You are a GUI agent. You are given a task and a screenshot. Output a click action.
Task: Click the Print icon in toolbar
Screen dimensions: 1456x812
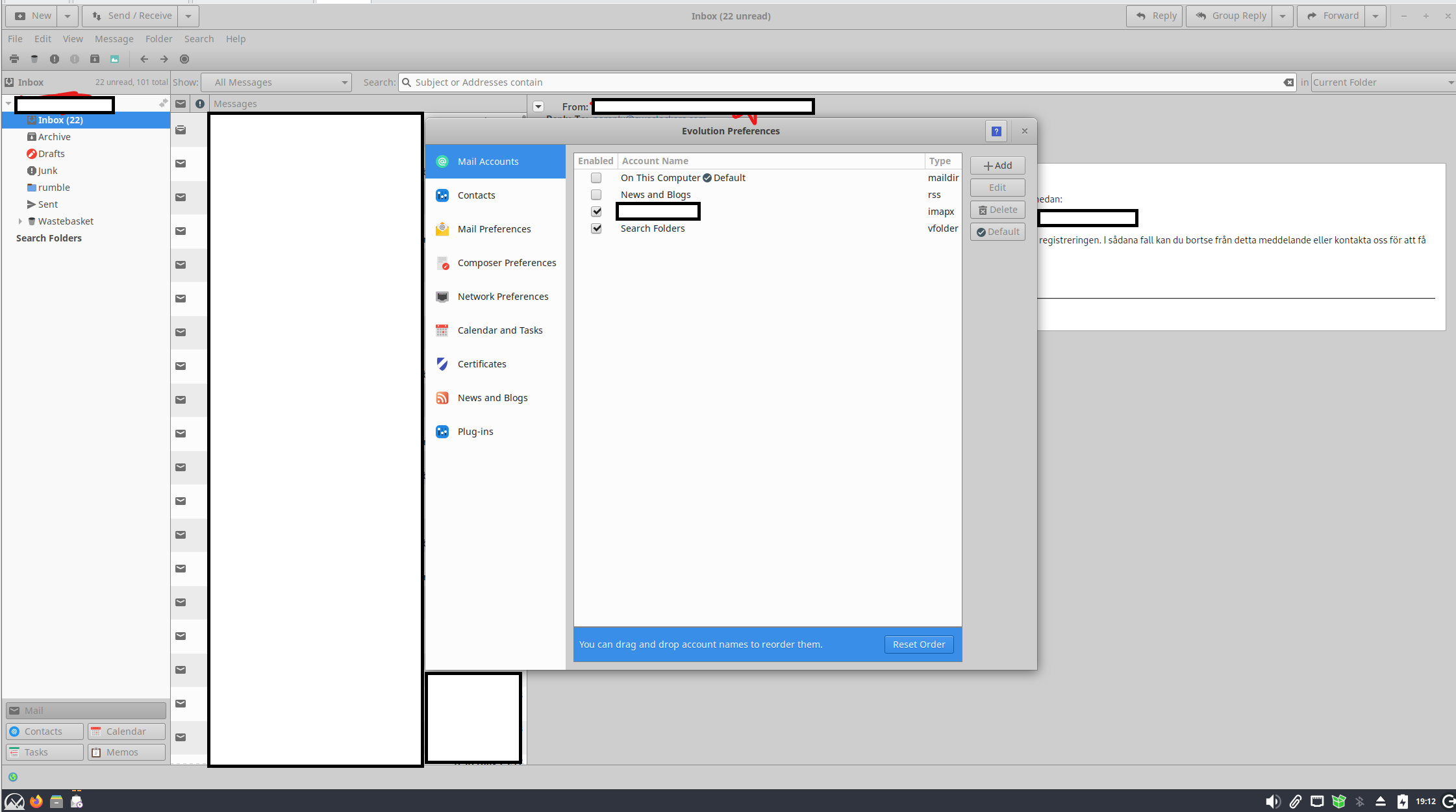14,59
